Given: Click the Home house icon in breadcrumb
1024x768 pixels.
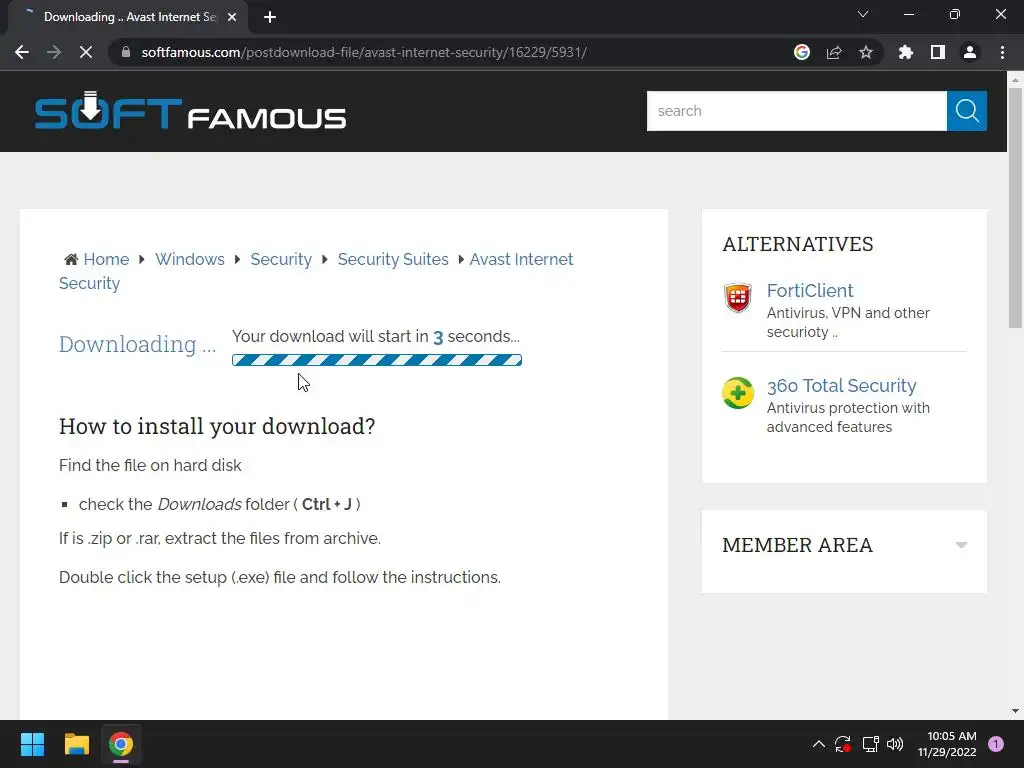Looking at the screenshot, I should (71, 259).
